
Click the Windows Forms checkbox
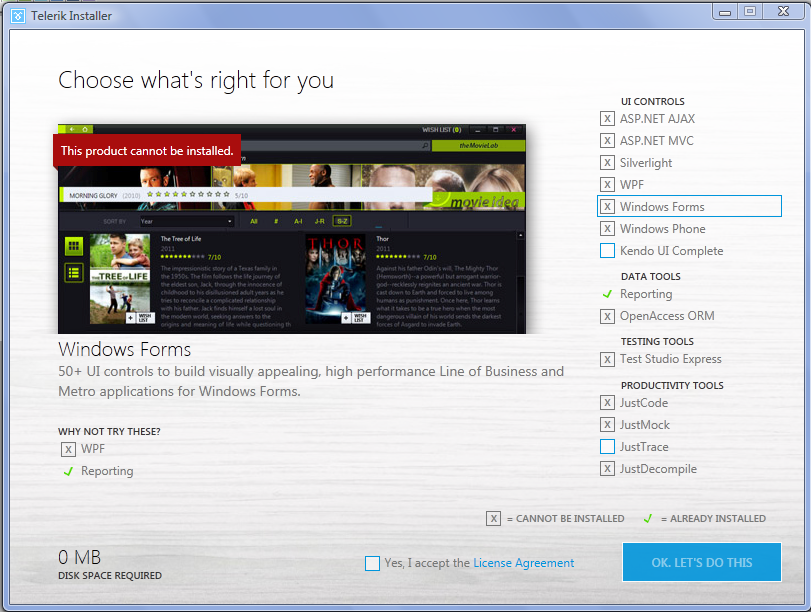607,206
